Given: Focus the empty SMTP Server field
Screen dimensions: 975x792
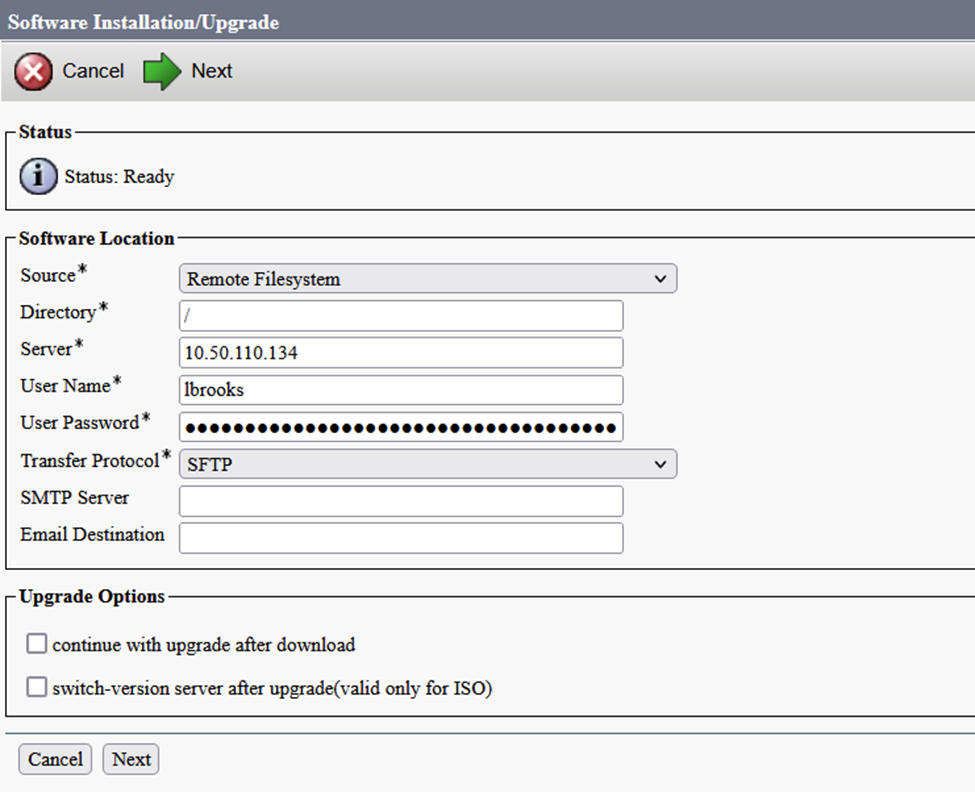Looking at the screenshot, I should click(x=401, y=501).
